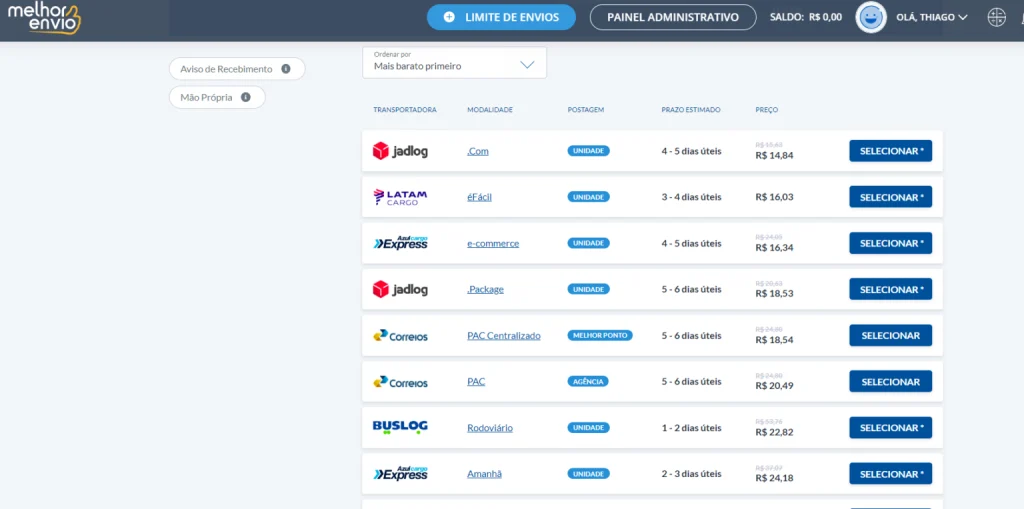The height and width of the screenshot is (509, 1024).
Task: Click '3 - 4 dias úteis' delivery estimate
Action: (692, 197)
